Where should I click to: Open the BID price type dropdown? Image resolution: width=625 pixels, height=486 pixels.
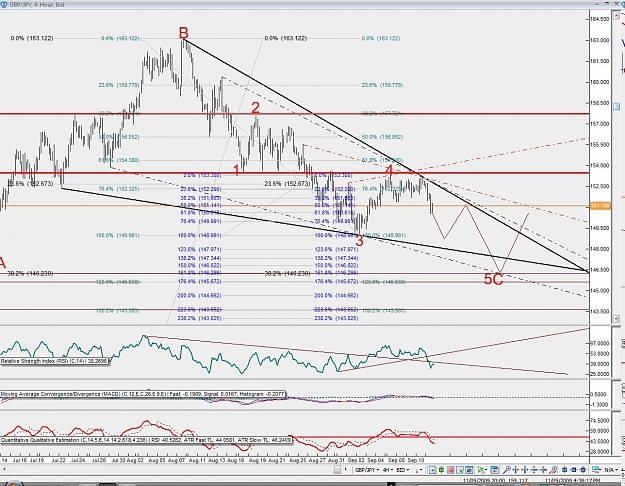(403, 470)
